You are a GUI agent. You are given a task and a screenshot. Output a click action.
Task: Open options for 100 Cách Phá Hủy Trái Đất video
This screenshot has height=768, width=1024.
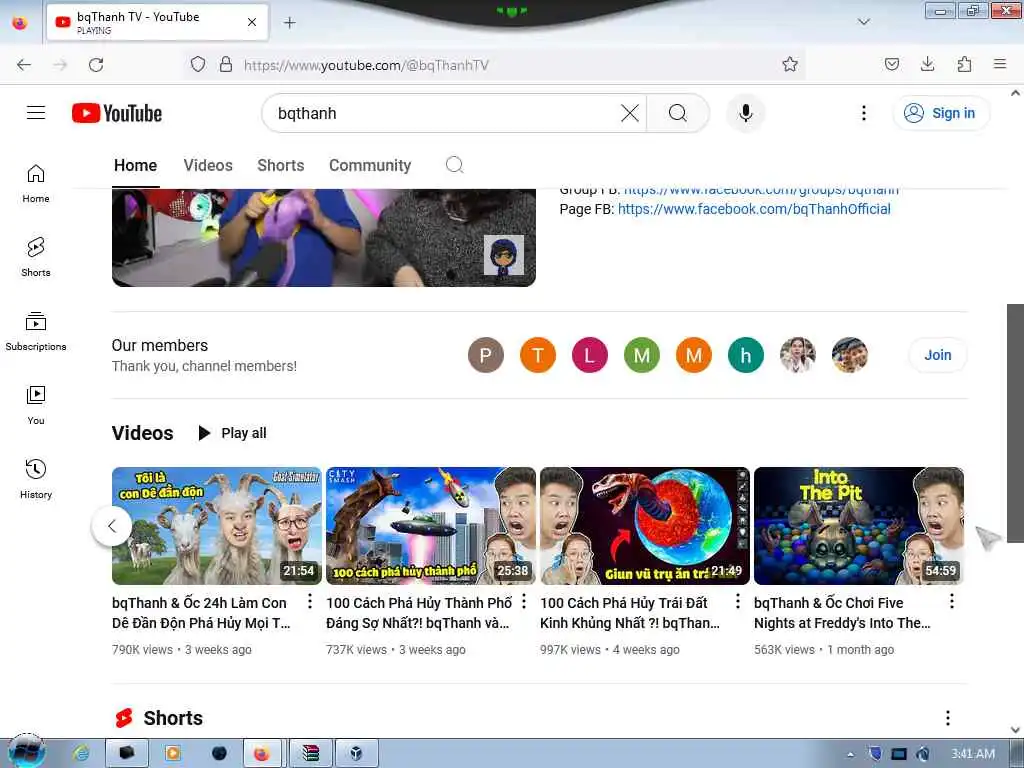click(738, 601)
